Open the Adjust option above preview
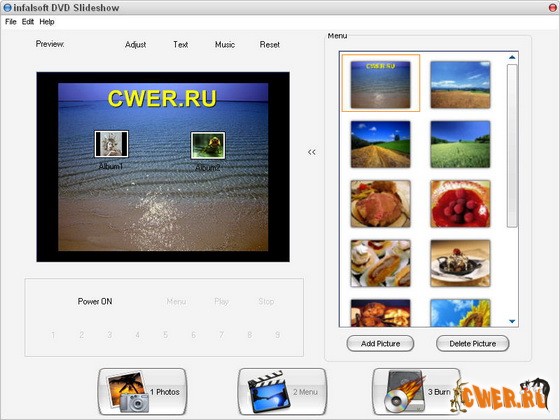The width and height of the screenshot is (560, 420). (136, 45)
